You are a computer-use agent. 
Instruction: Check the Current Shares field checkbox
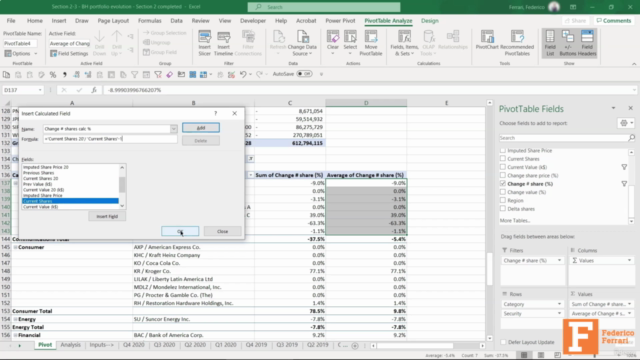503,158
